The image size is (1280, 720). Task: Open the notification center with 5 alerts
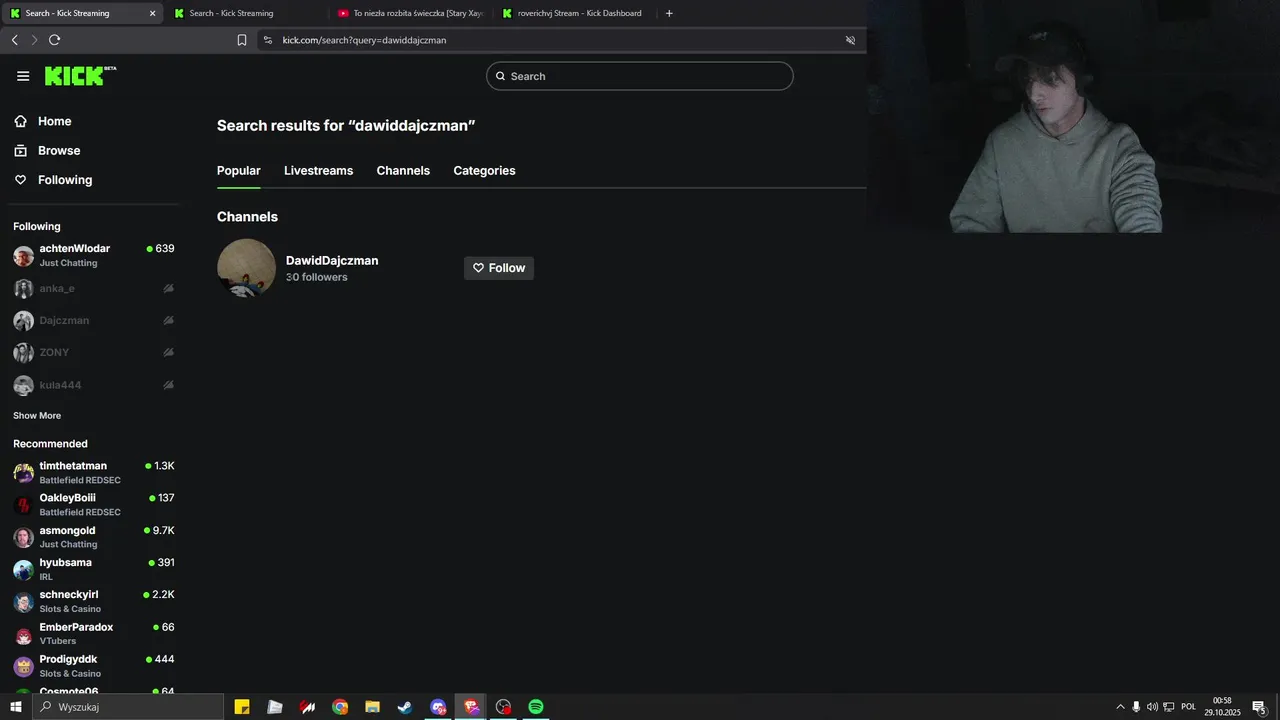pyautogui.click(x=1260, y=707)
